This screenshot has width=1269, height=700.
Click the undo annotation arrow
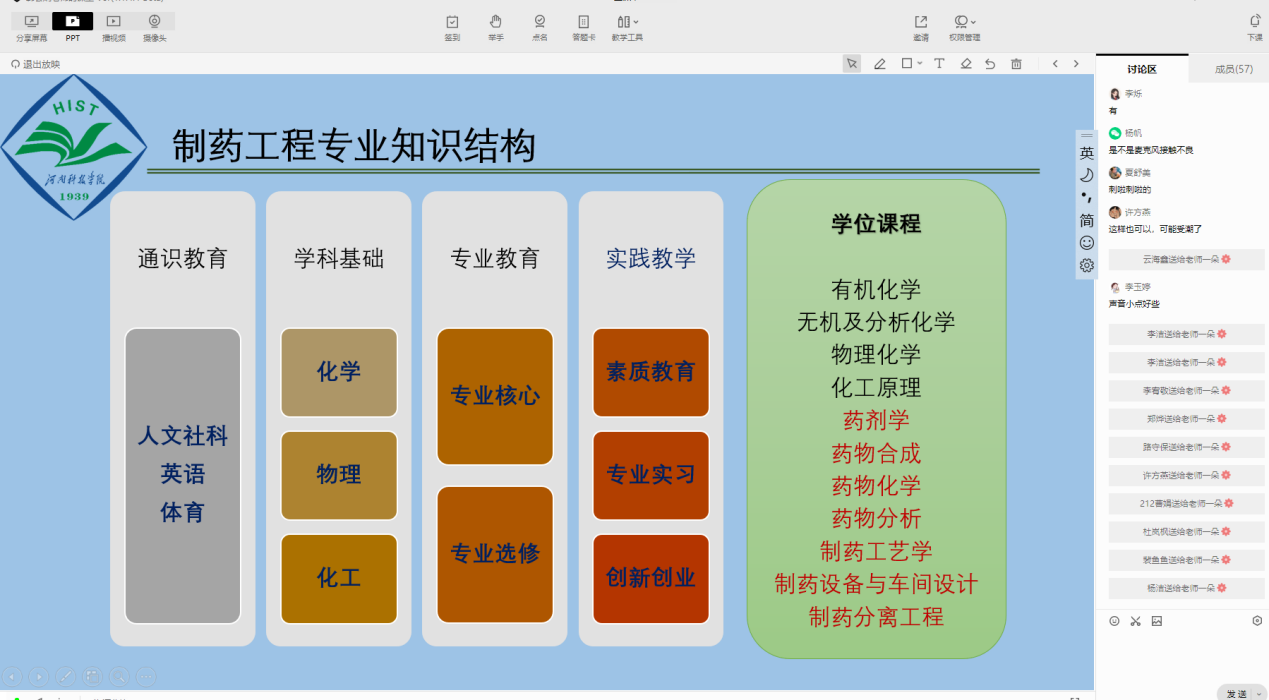(990, 63)
